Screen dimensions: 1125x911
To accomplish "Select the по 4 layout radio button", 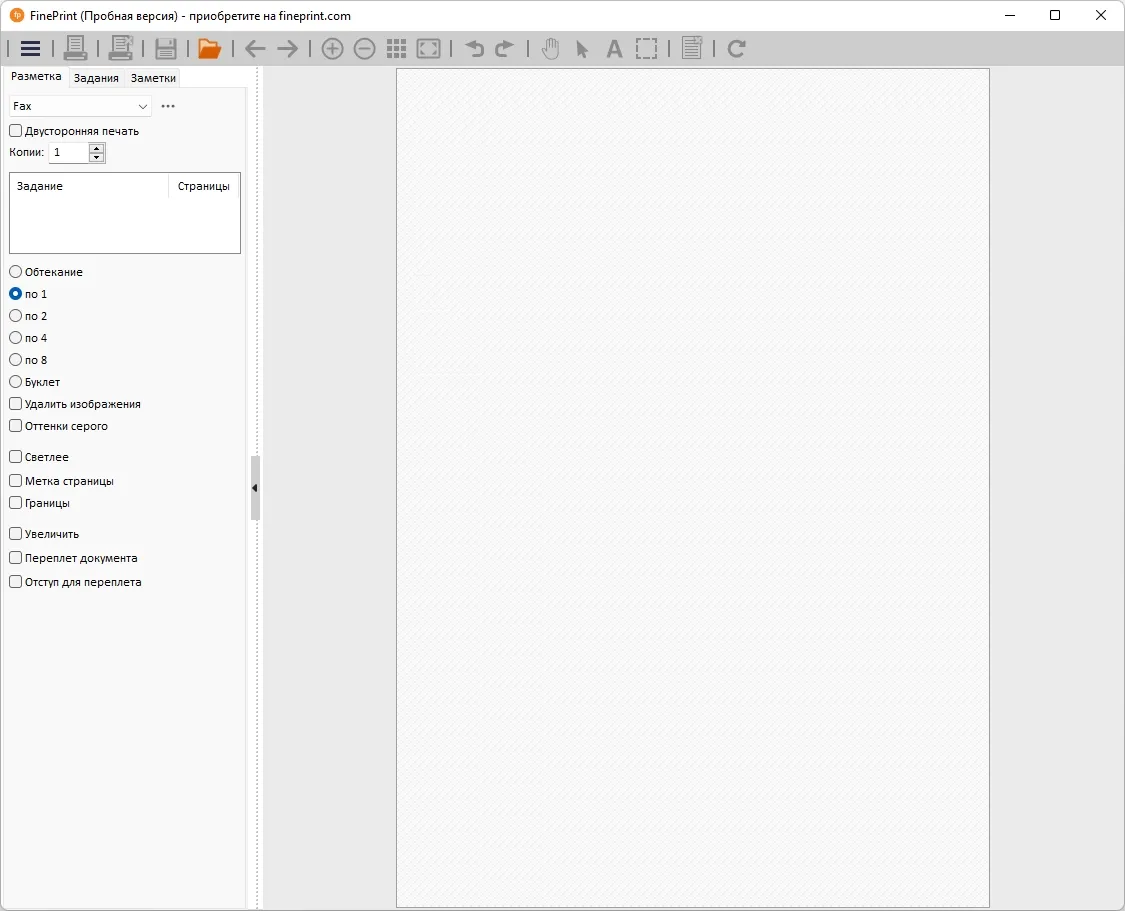I will point(15,338).
